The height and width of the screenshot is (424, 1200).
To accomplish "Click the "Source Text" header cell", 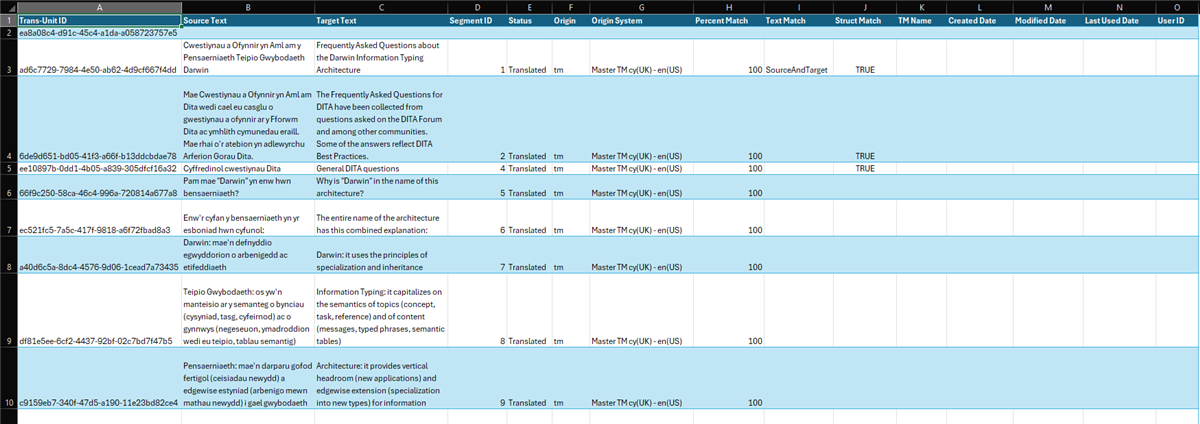I will 247,20.
